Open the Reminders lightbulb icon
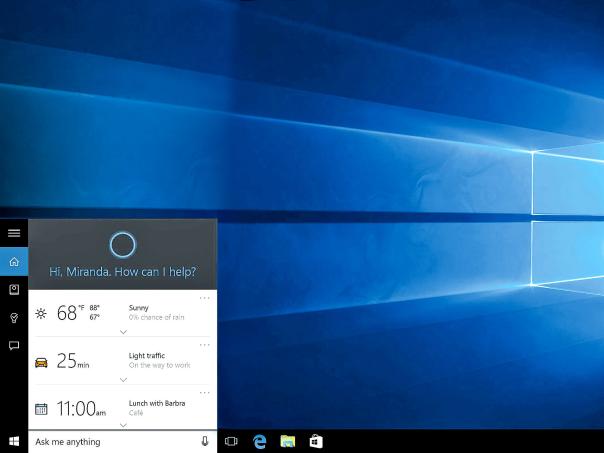This screenshot has width=604, height=453. pyautogui.click(x=14, y=318)
